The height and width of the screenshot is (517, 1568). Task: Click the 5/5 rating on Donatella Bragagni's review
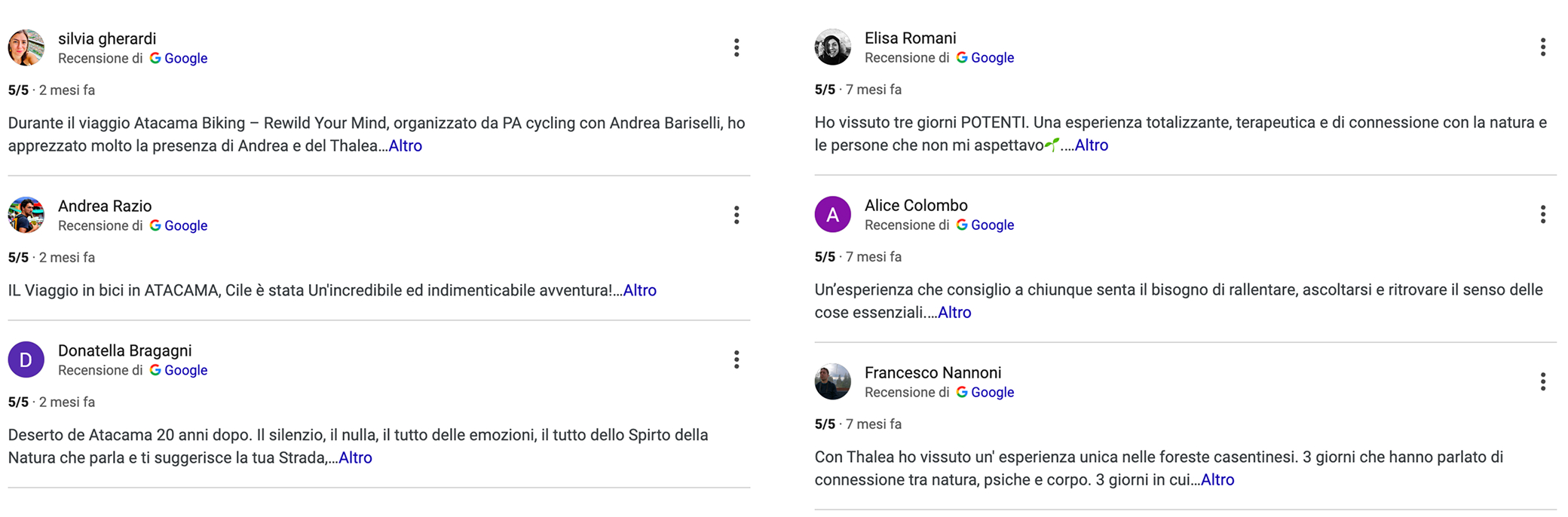pyautogui.click(x=18, y=402)
